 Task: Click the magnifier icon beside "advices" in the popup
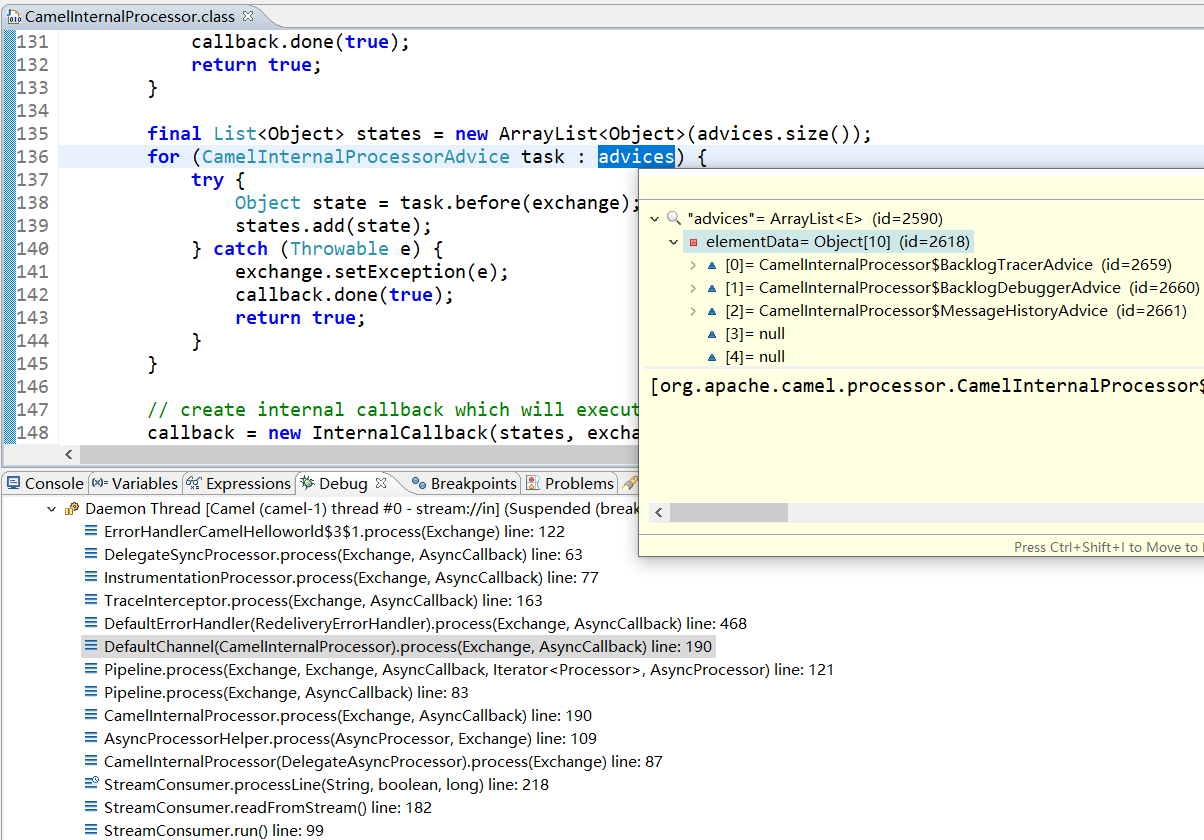point(674,218)
